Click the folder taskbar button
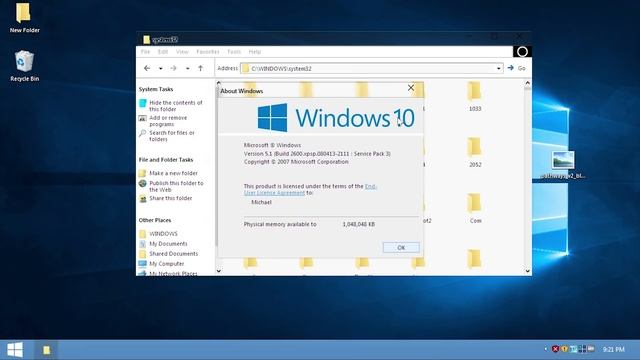Screen dimensions: 640x360 pyautogui.click(x=47, y=350)
